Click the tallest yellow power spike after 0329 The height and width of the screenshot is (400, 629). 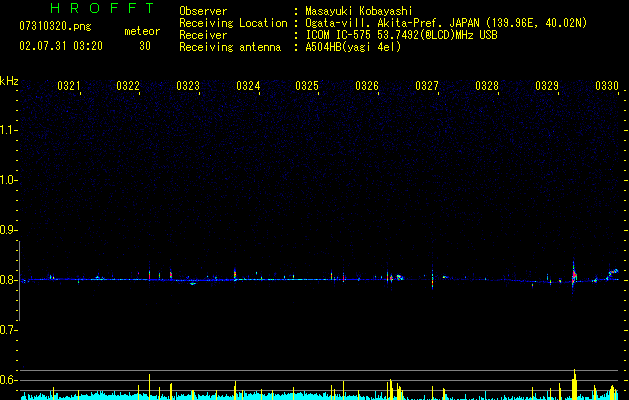[x=574, y=384]
